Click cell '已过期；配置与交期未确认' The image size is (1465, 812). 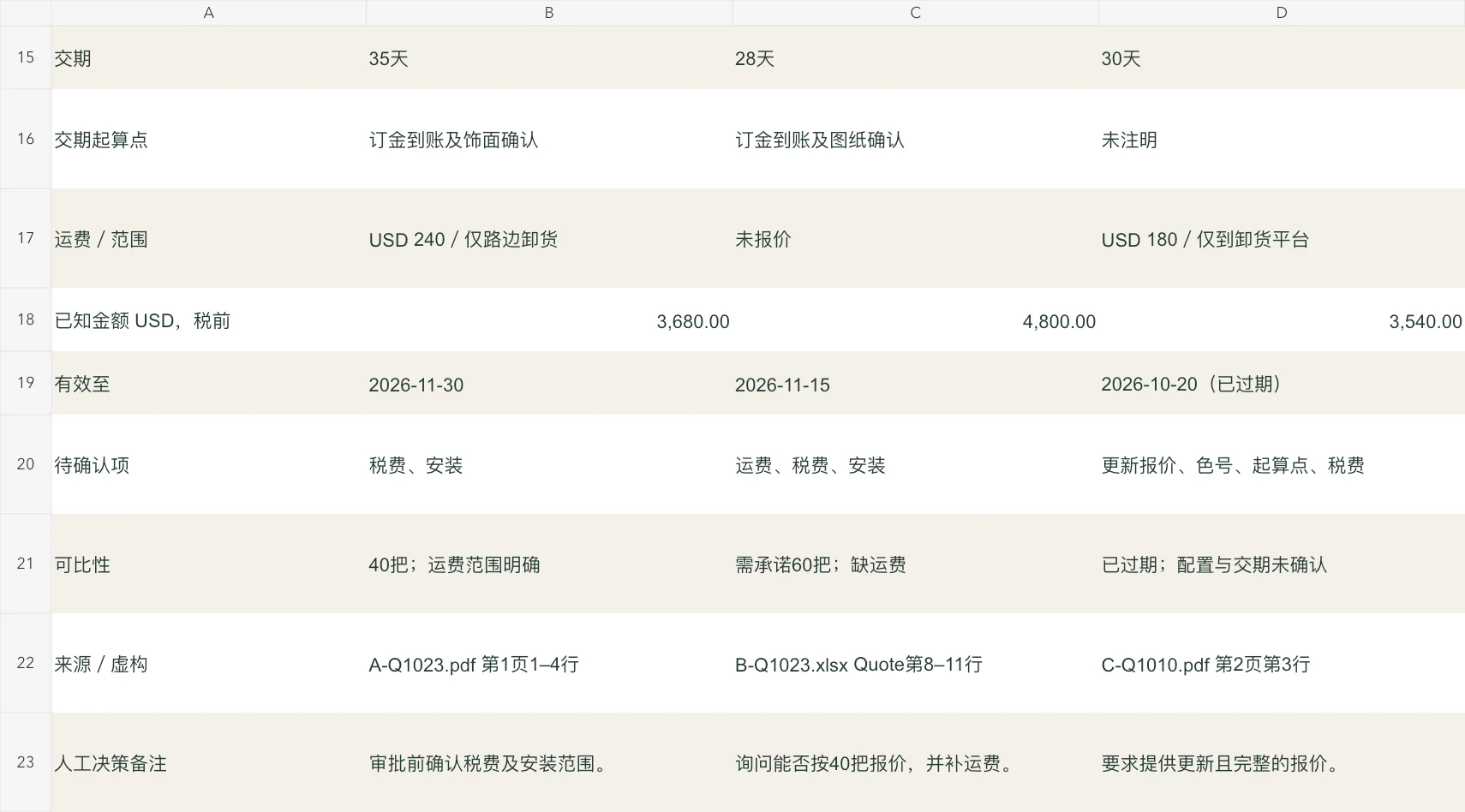coord(1282,564)
